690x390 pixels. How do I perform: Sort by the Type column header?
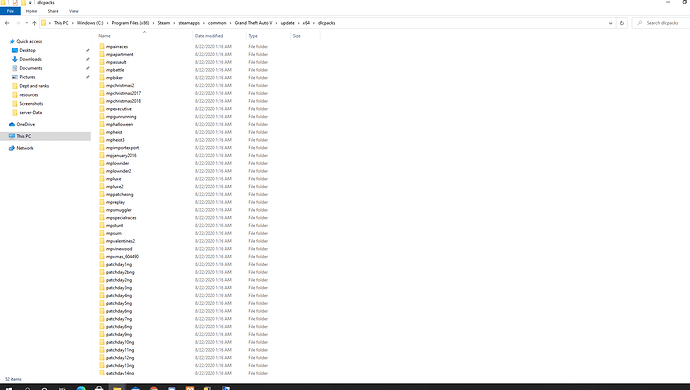[x=253, y=36]
